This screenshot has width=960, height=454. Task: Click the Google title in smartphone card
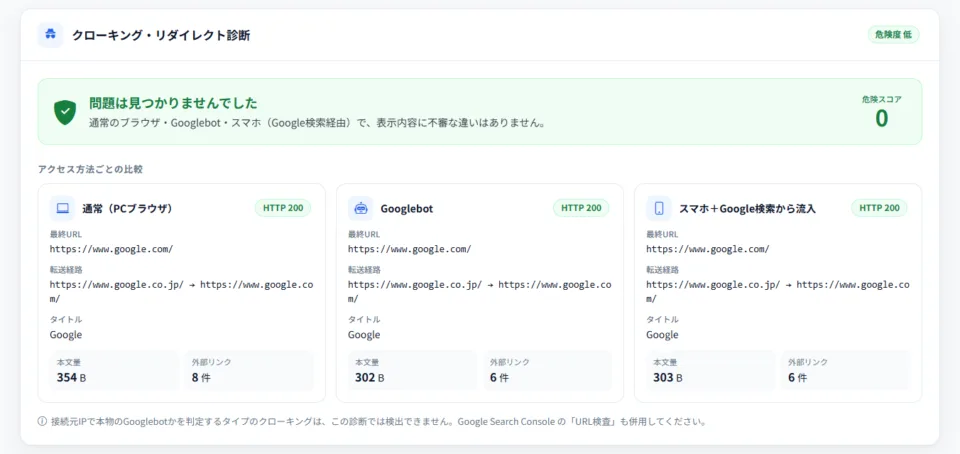click(662, 335)
